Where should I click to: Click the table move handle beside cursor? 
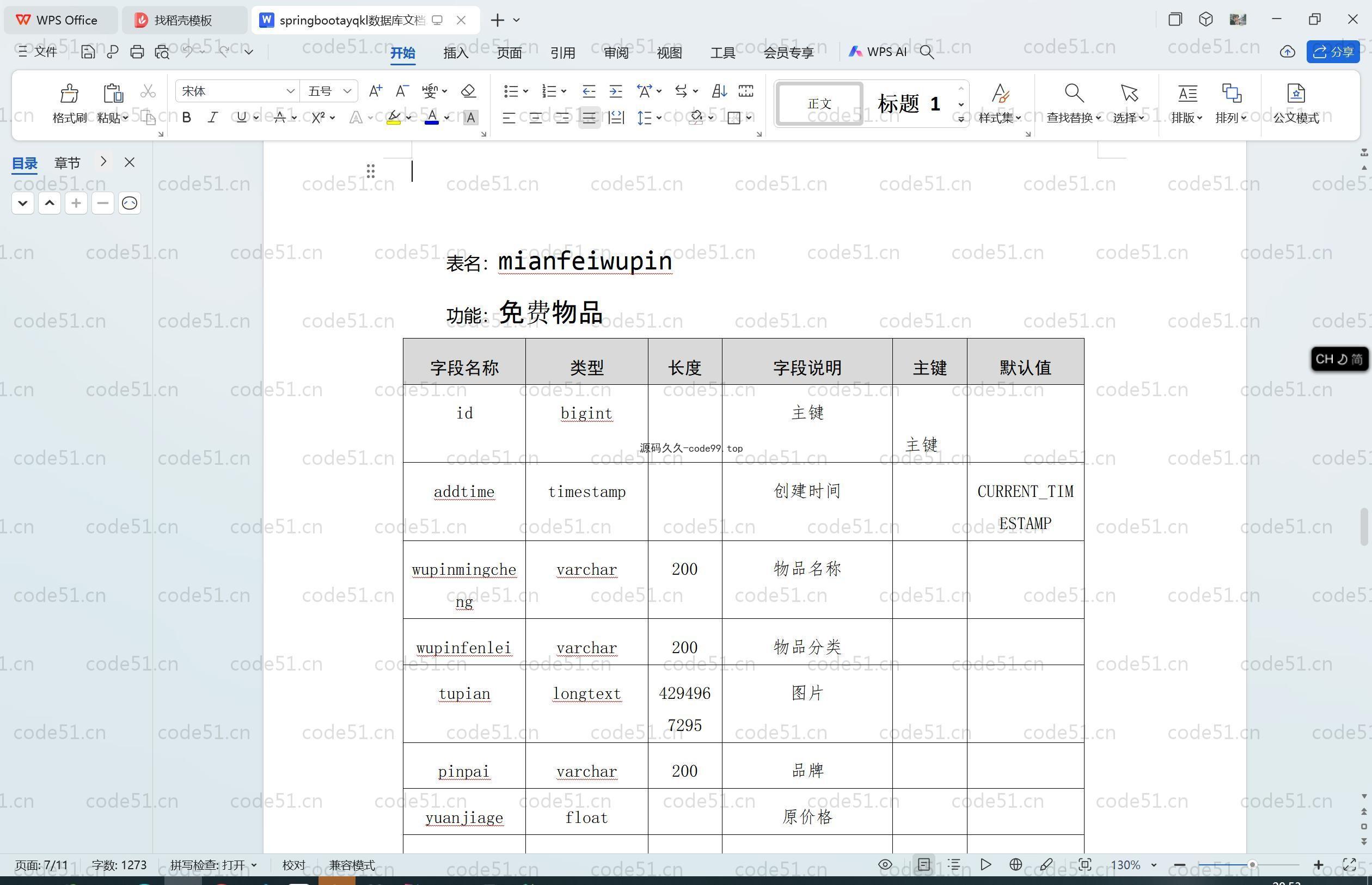tap(371, 171)
